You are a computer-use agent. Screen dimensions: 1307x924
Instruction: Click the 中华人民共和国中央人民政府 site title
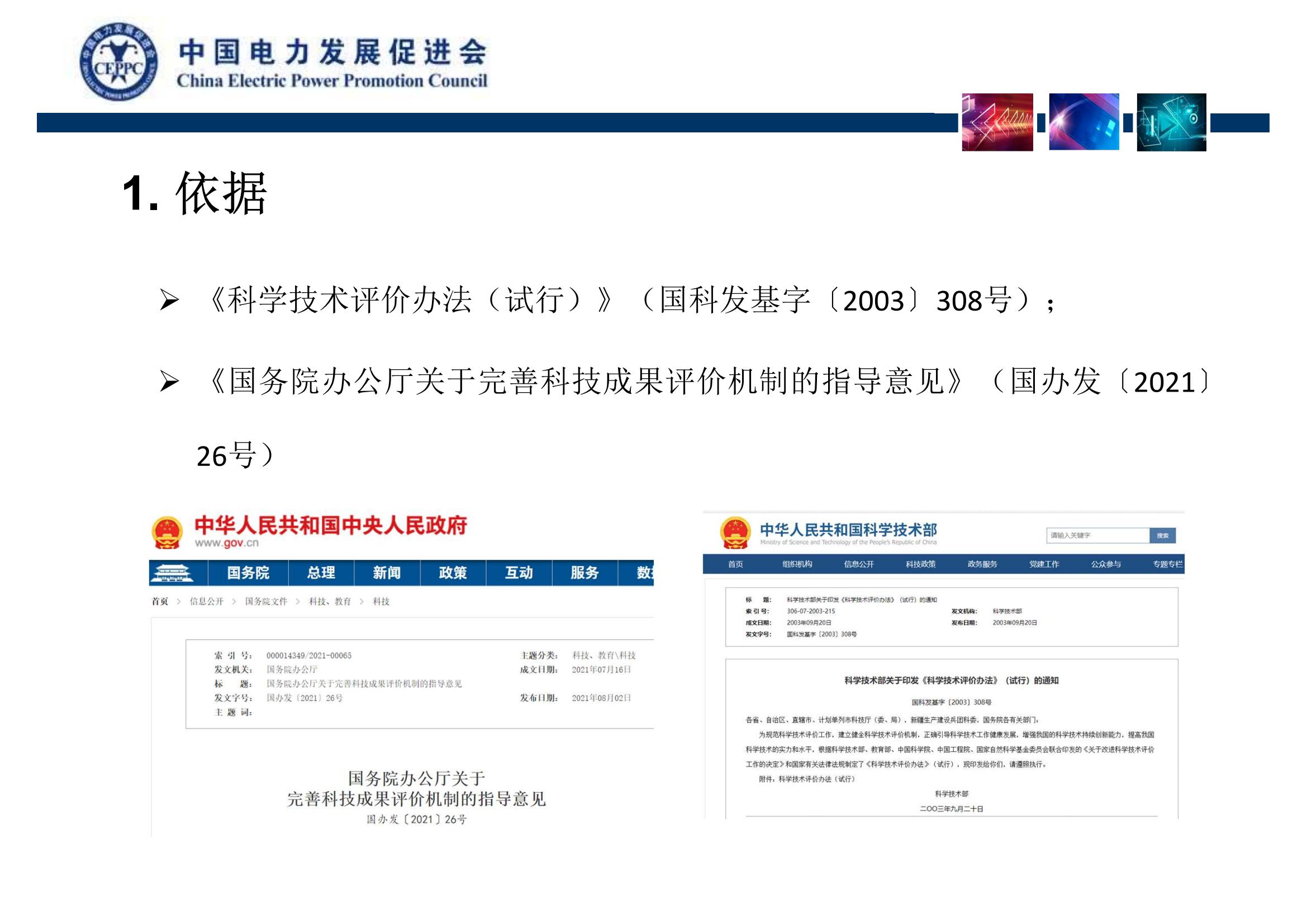point(331,525)
